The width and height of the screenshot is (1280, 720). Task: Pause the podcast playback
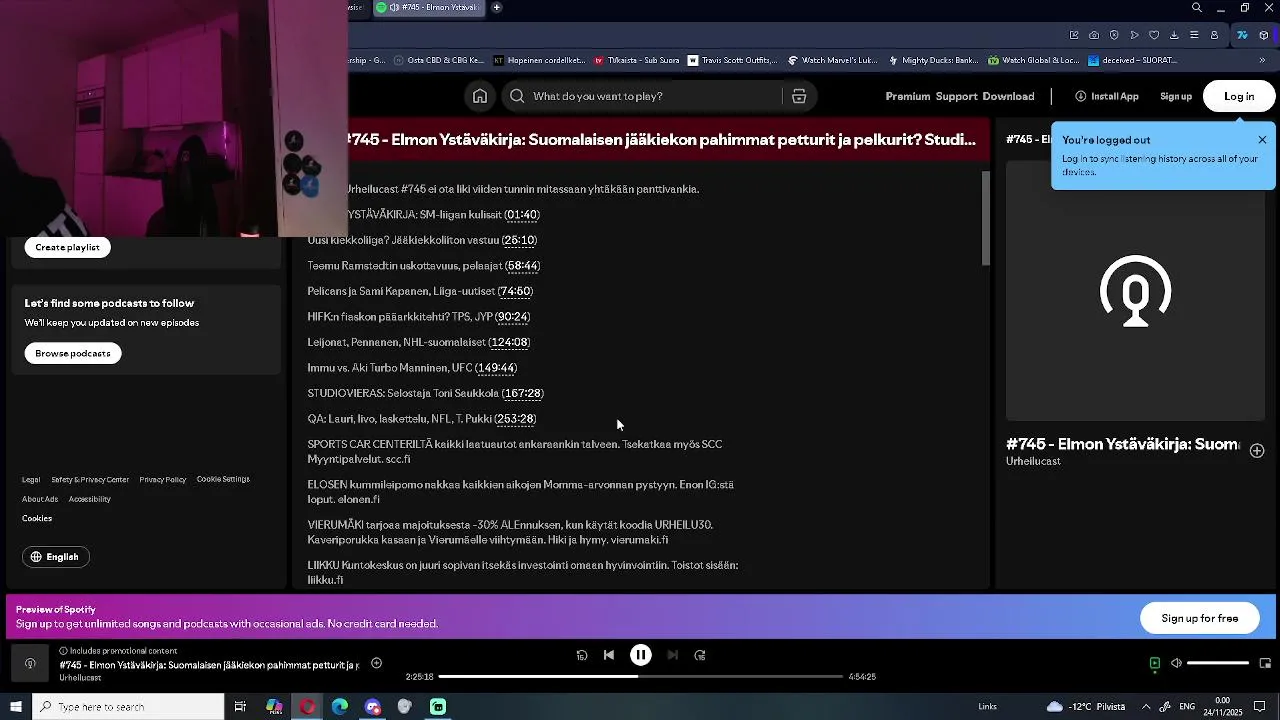click(x=641, y=655)
